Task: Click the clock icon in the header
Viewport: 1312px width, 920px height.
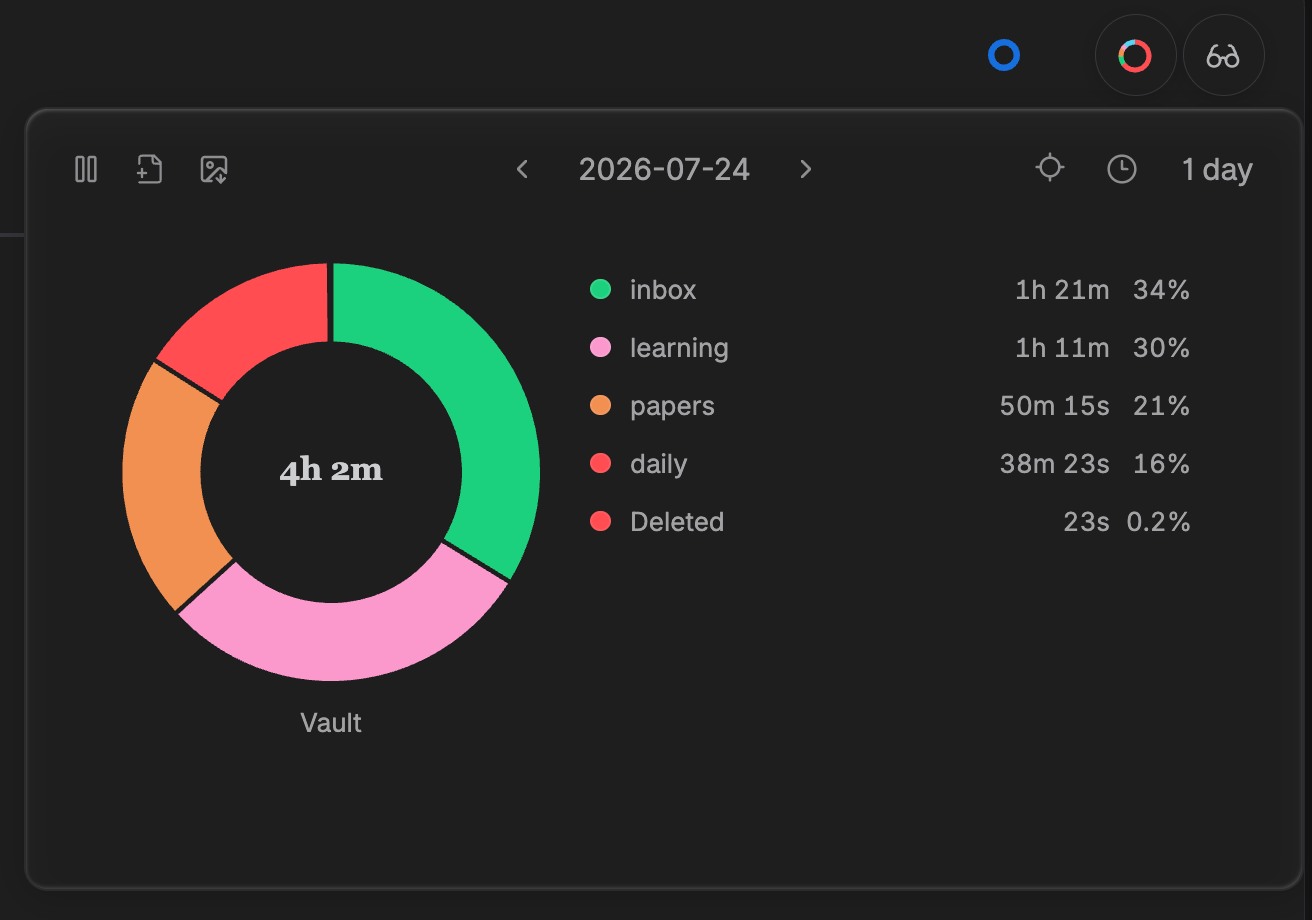Action: [1122, 169]
